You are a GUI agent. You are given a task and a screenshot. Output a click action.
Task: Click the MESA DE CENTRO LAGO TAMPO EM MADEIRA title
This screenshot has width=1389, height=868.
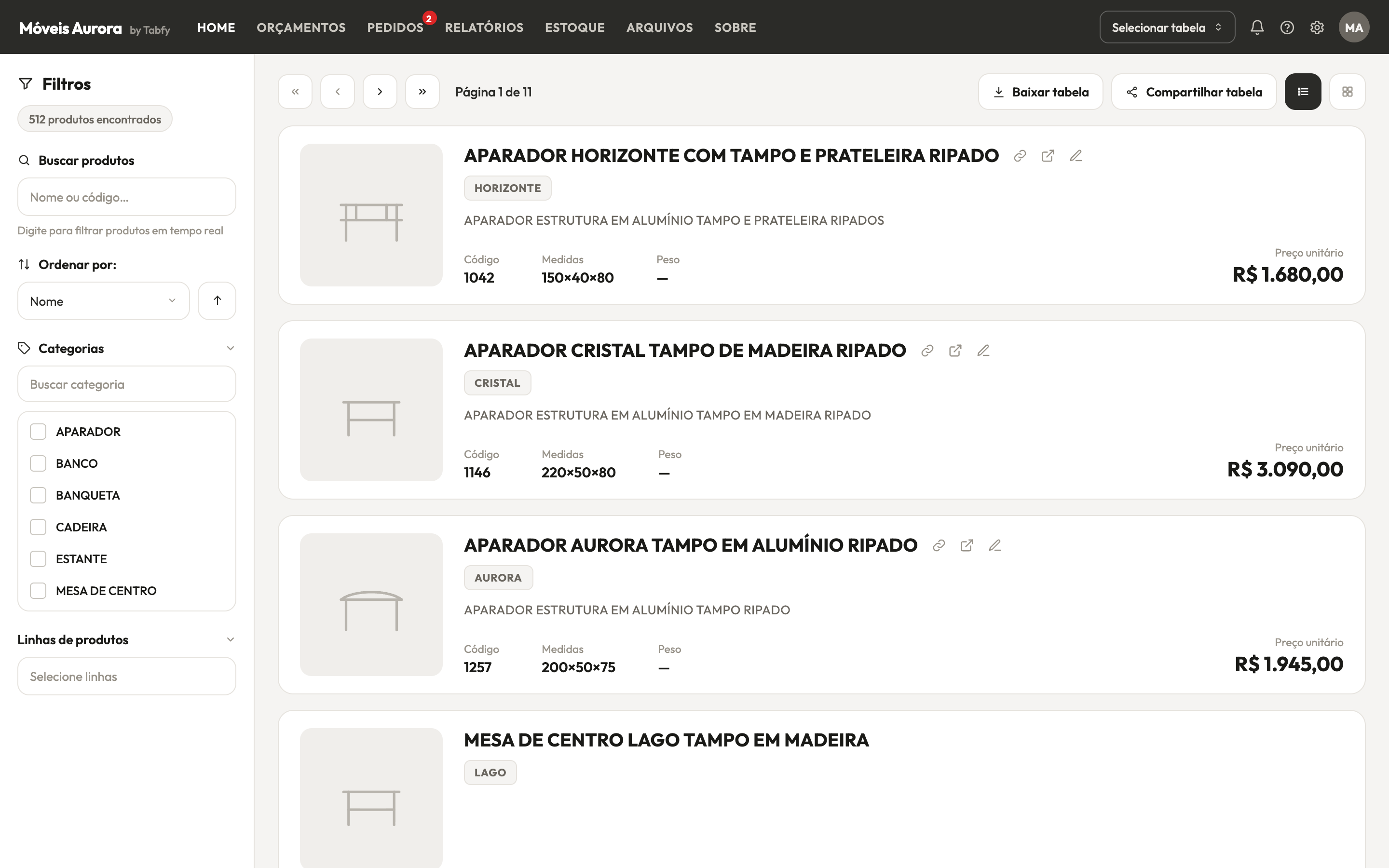pyautogui.click(x=667, y=740)
